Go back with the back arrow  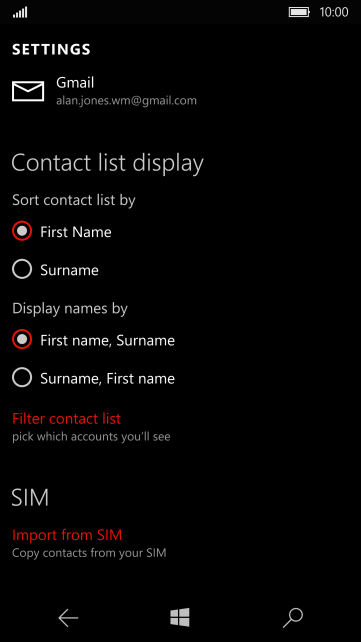coord(68,618)
